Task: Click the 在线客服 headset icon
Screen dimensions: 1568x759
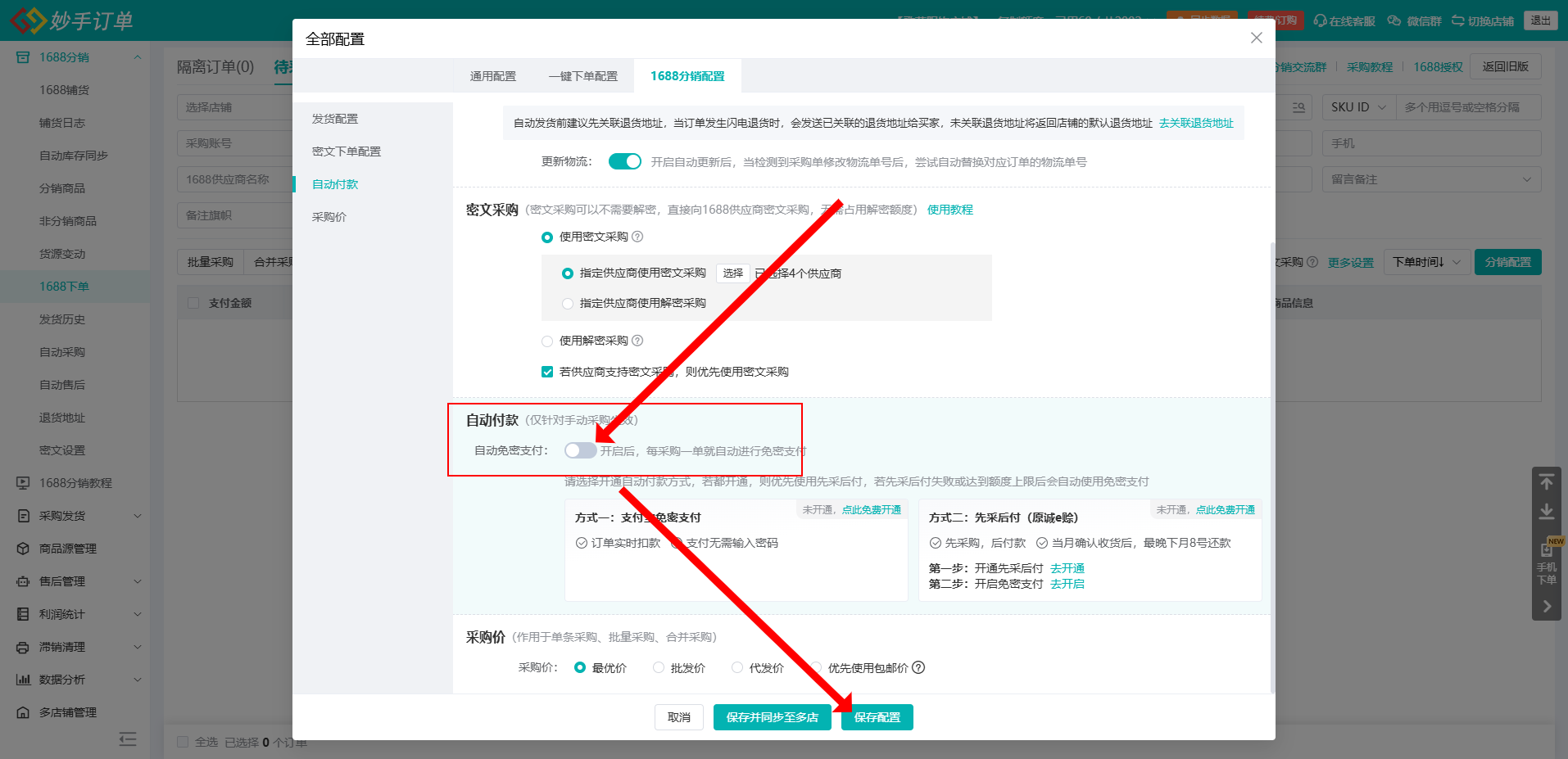Action: (x=1320, y=20)
